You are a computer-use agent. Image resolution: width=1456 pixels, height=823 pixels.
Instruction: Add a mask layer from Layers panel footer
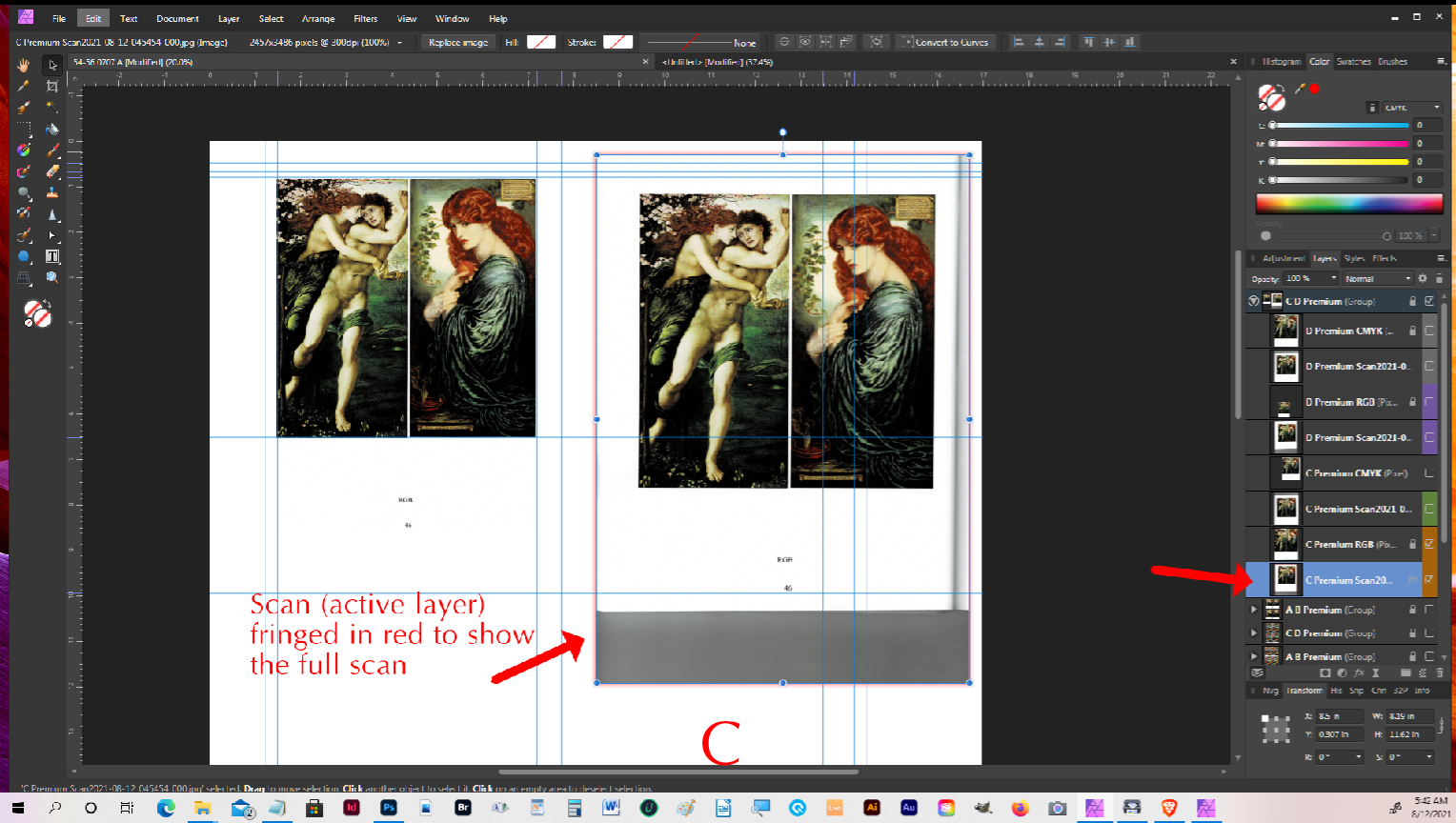tap(1325, 672)
